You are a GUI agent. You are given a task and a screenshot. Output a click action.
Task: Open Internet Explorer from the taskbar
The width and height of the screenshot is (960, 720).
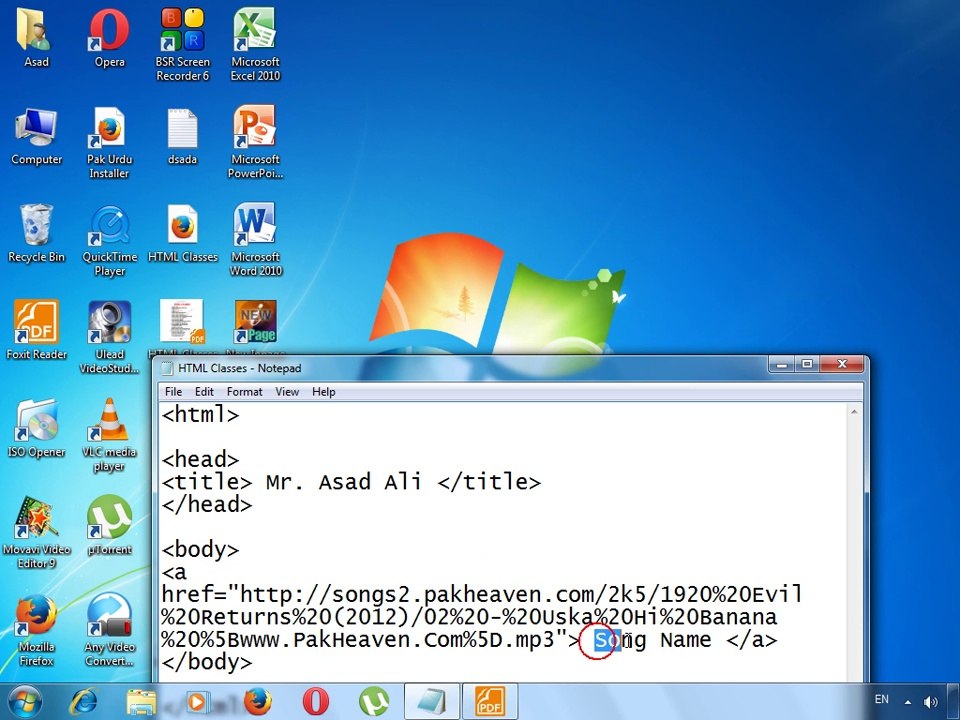point(83,702)
